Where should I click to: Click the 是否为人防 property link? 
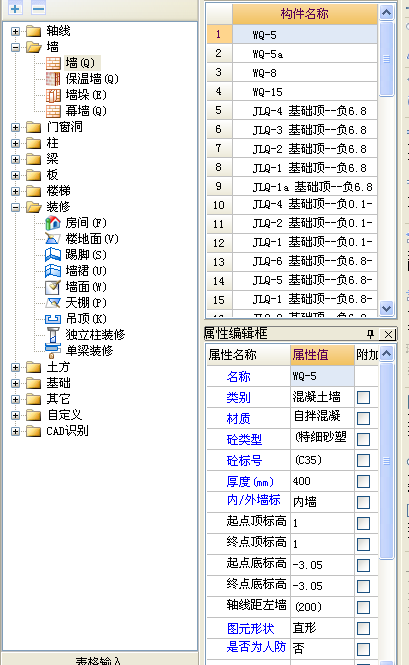pos(256,647)
